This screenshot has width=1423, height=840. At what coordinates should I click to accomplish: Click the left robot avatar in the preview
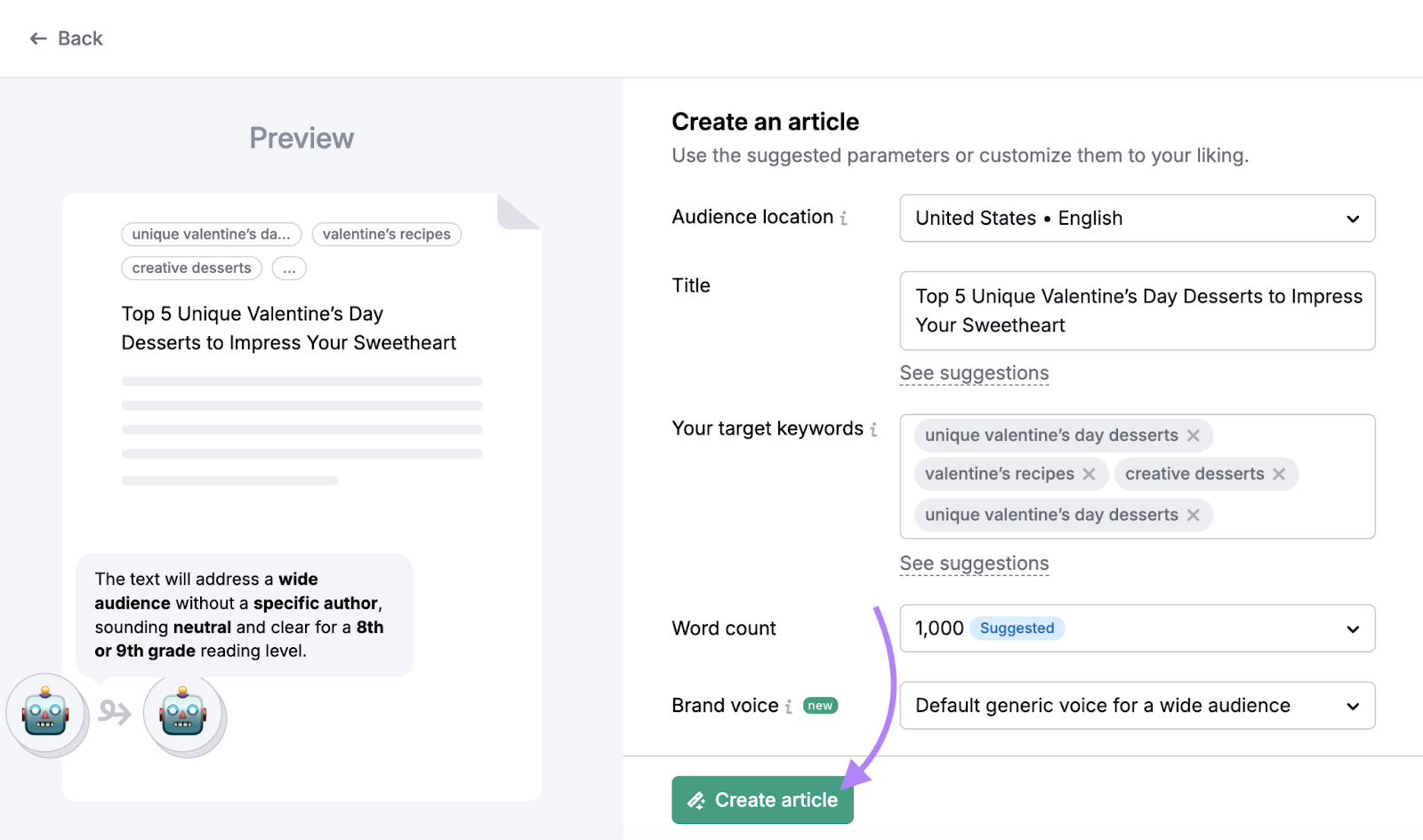(x=46, y=714)
